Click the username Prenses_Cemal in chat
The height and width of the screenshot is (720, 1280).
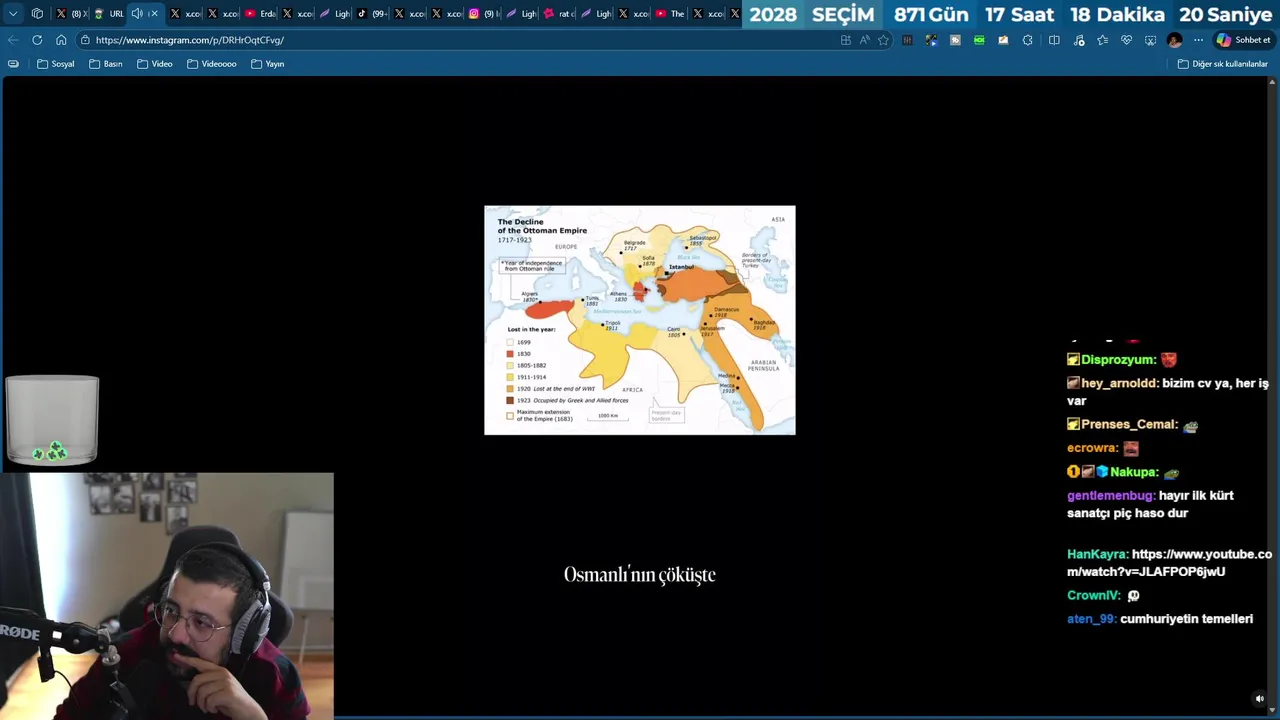click(x=1128, y=424)
